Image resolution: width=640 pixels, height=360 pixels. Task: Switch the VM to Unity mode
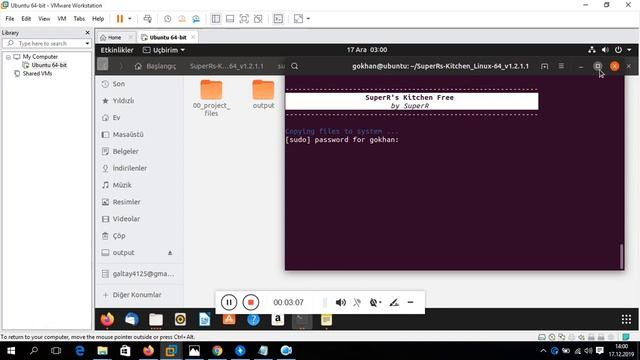[x=258, y=19]
